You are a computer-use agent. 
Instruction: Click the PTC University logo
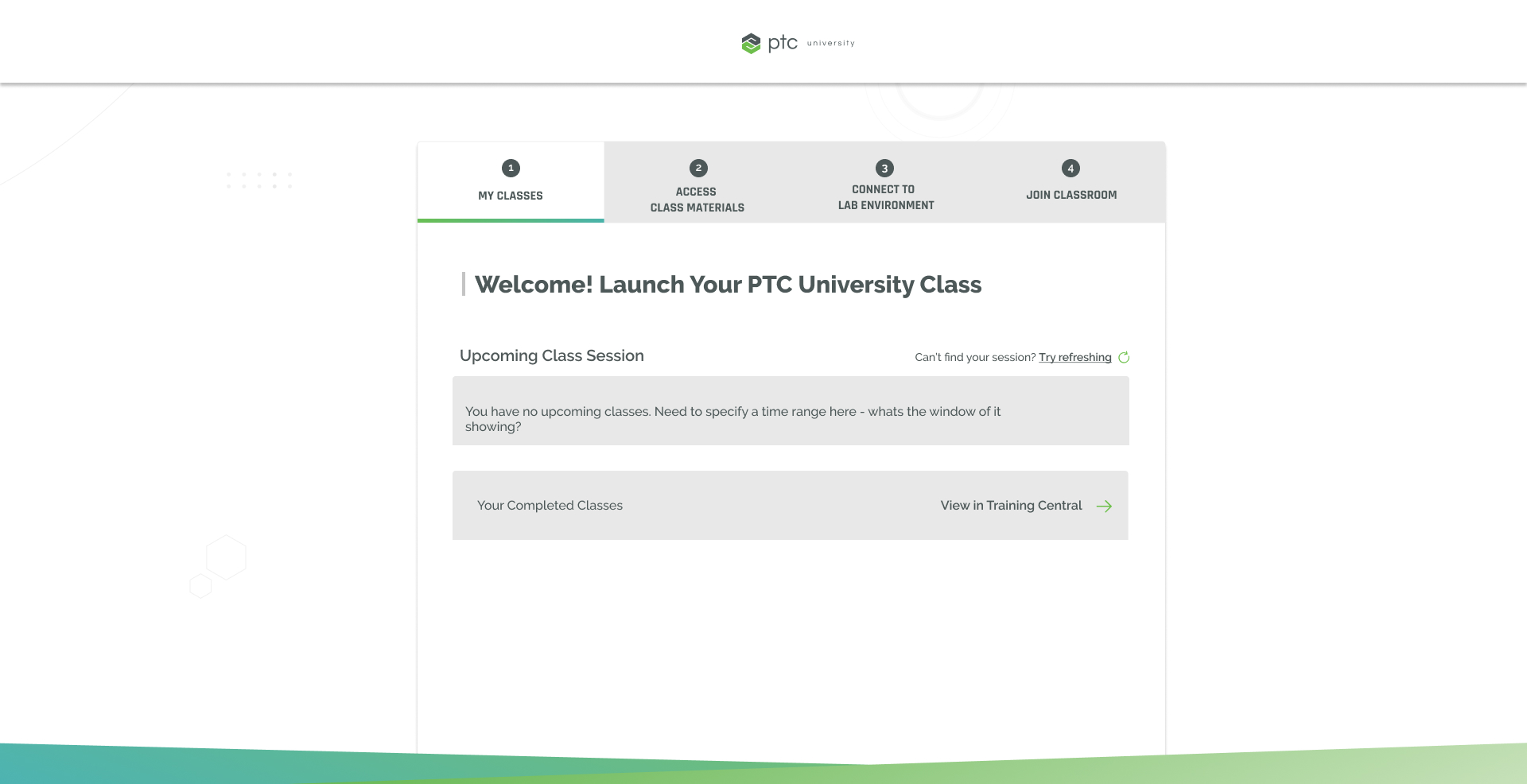coord(798,43)
